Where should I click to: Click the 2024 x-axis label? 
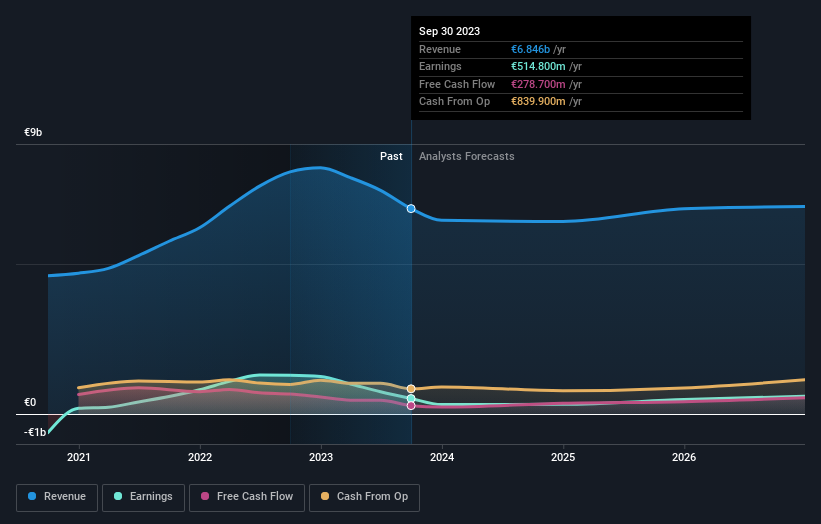442,458
